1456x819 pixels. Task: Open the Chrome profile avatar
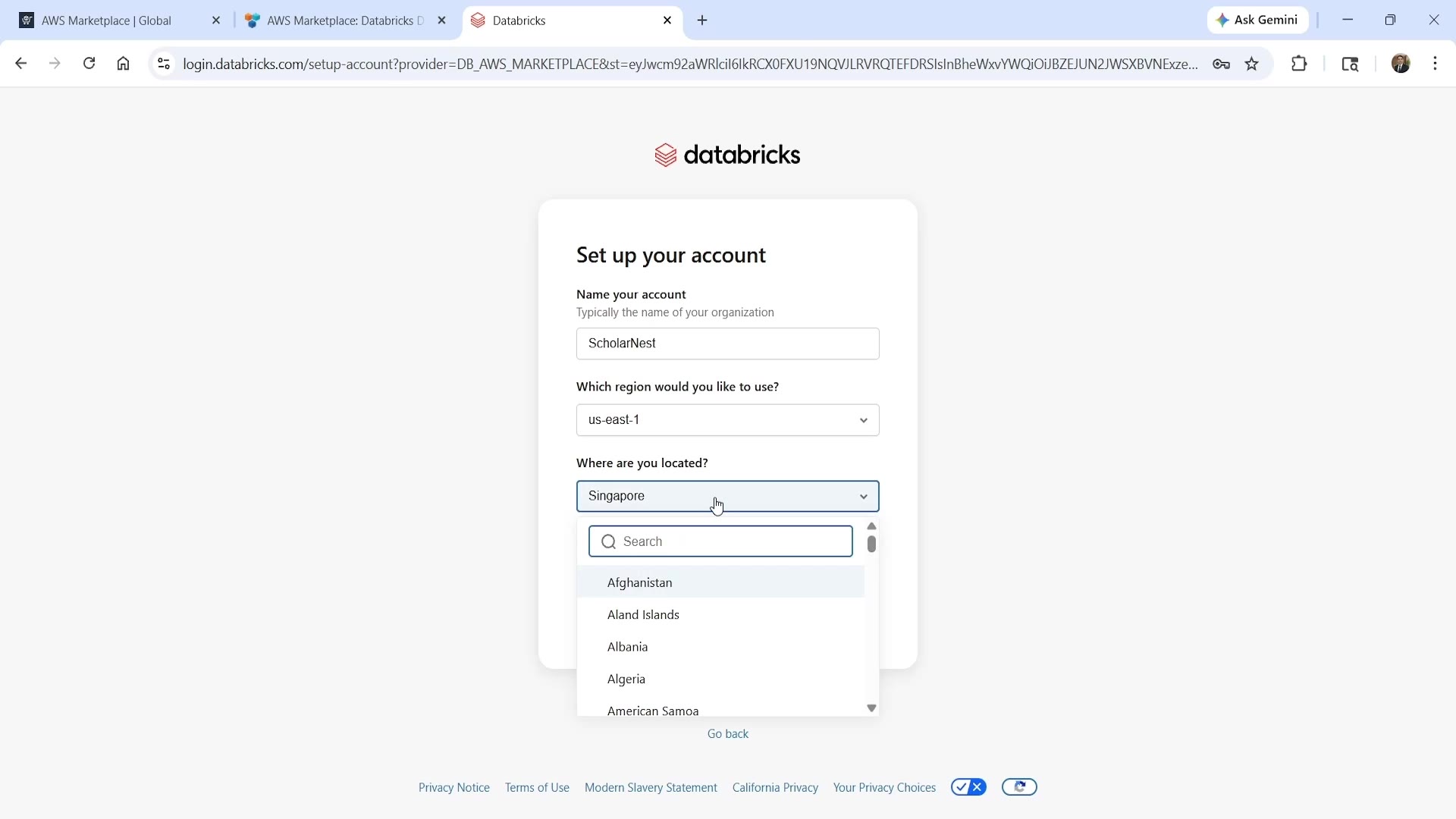(x=1401, y=64)
